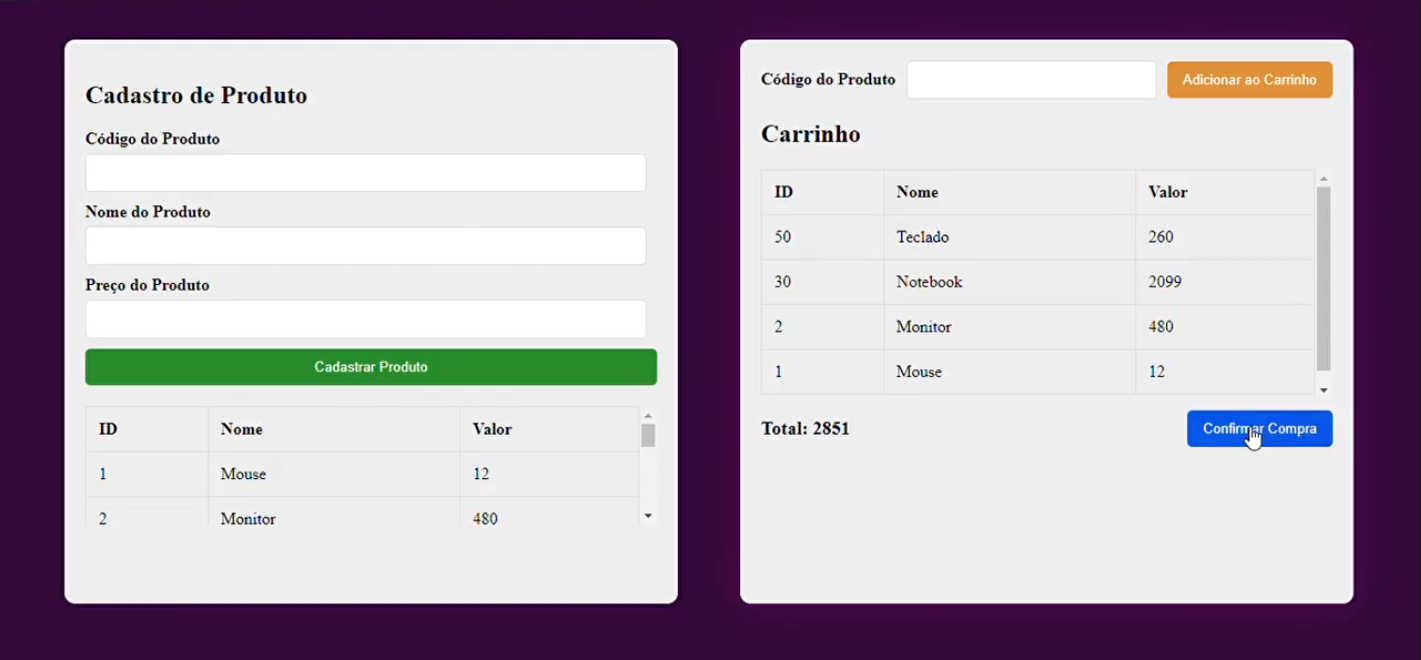Click the Código do Produto field in registration form
Viewport: 1421px width, 660px height.
[365, 172]
